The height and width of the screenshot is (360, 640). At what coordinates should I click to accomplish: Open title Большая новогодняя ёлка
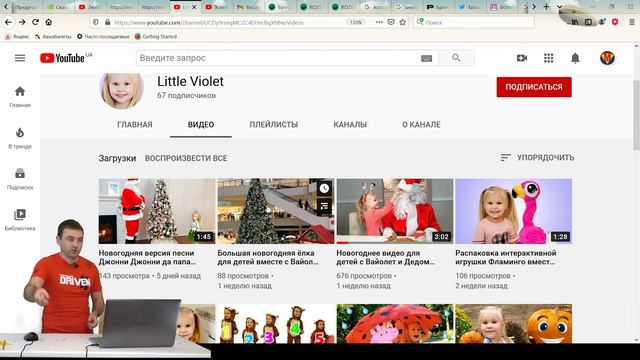(268, 258)
